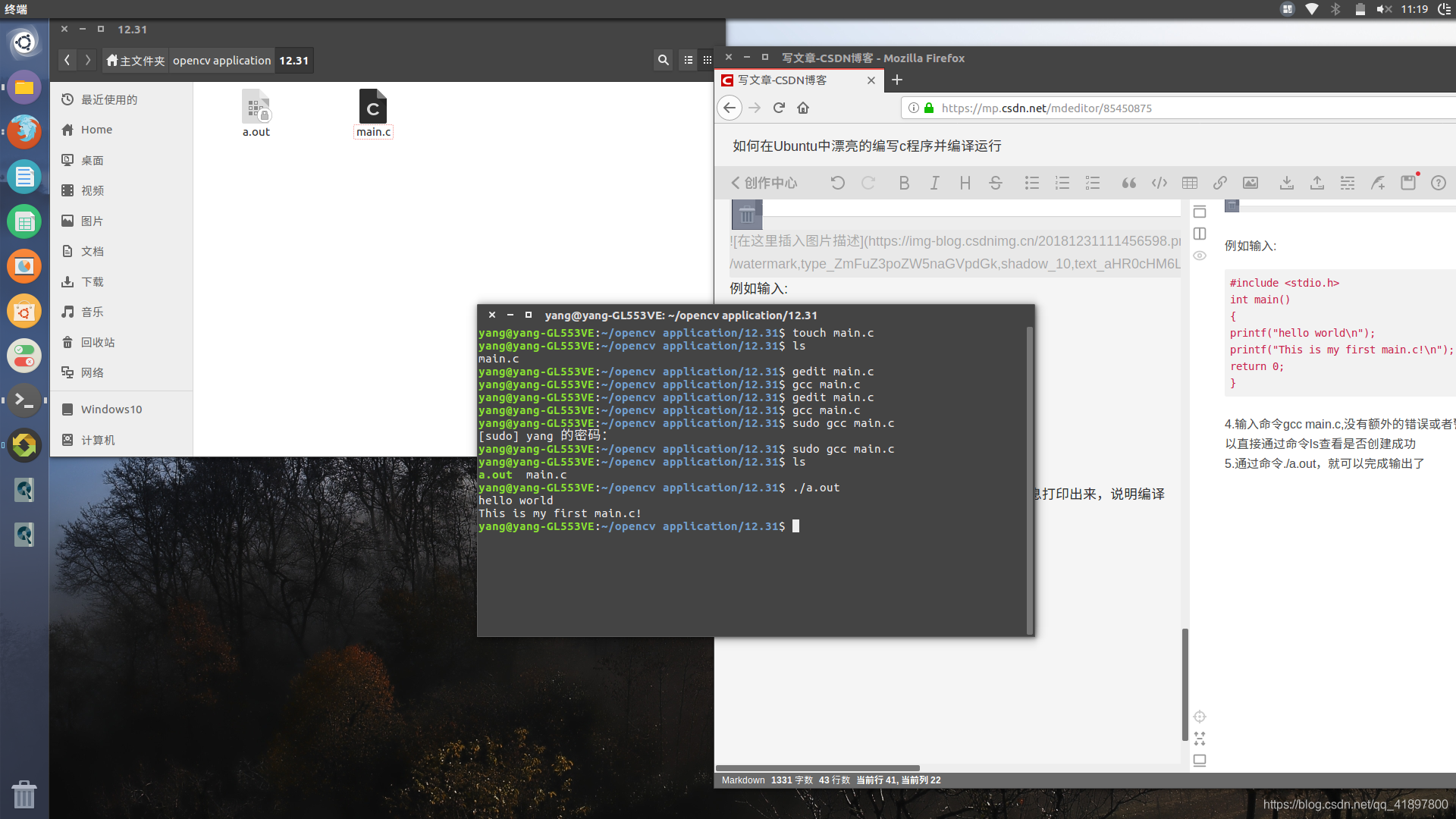Go forward in the file manager
1456x819 pixels.
coord(87,60)
